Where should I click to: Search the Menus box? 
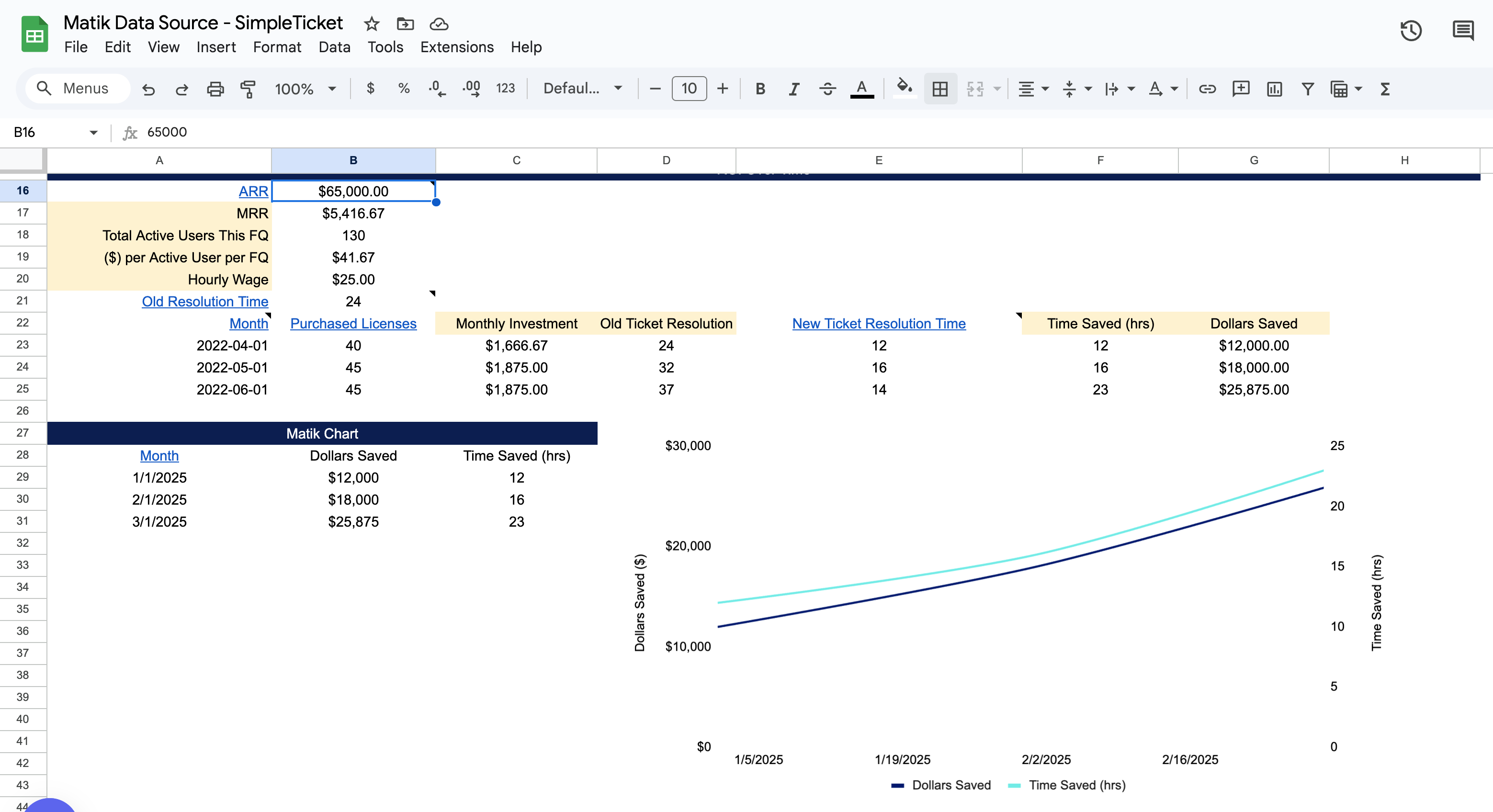click(x=78, y=88)
